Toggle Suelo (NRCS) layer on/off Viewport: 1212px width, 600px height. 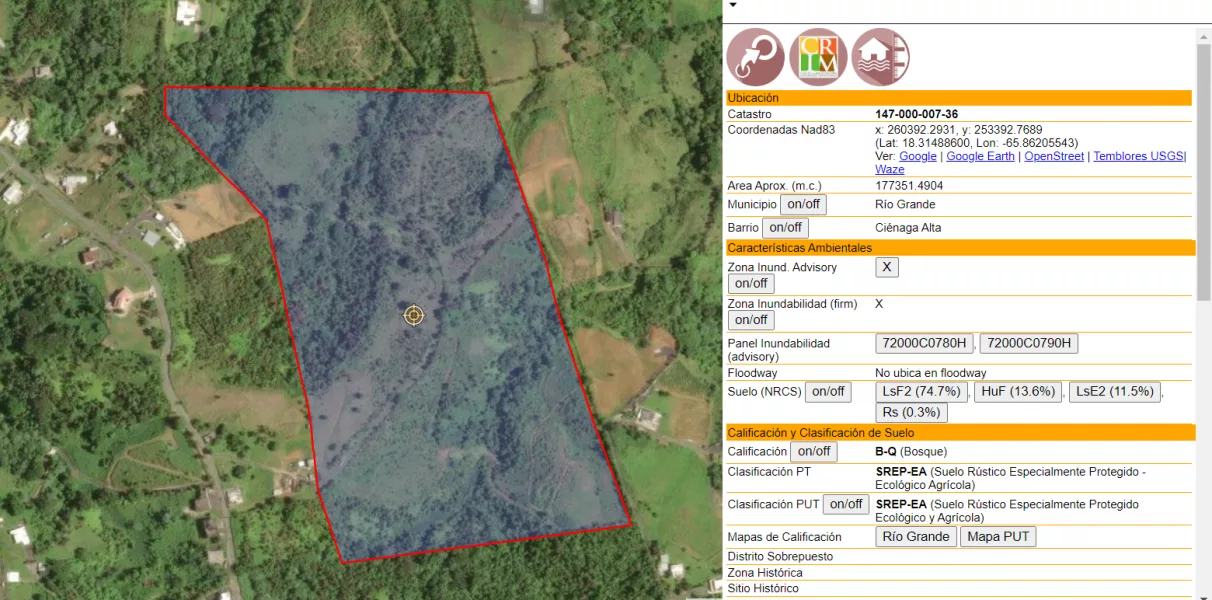click(828, 391)
